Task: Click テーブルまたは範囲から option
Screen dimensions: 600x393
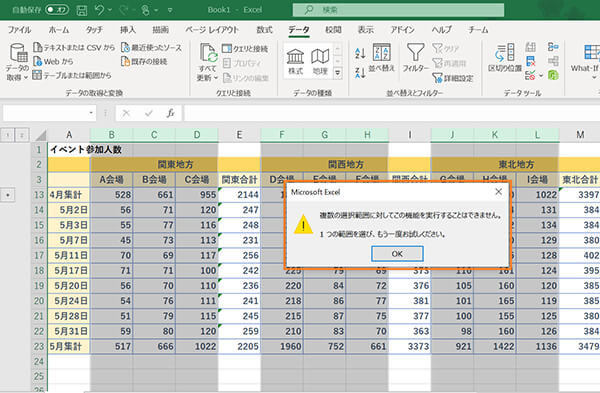Action: [x=72, y=75]
